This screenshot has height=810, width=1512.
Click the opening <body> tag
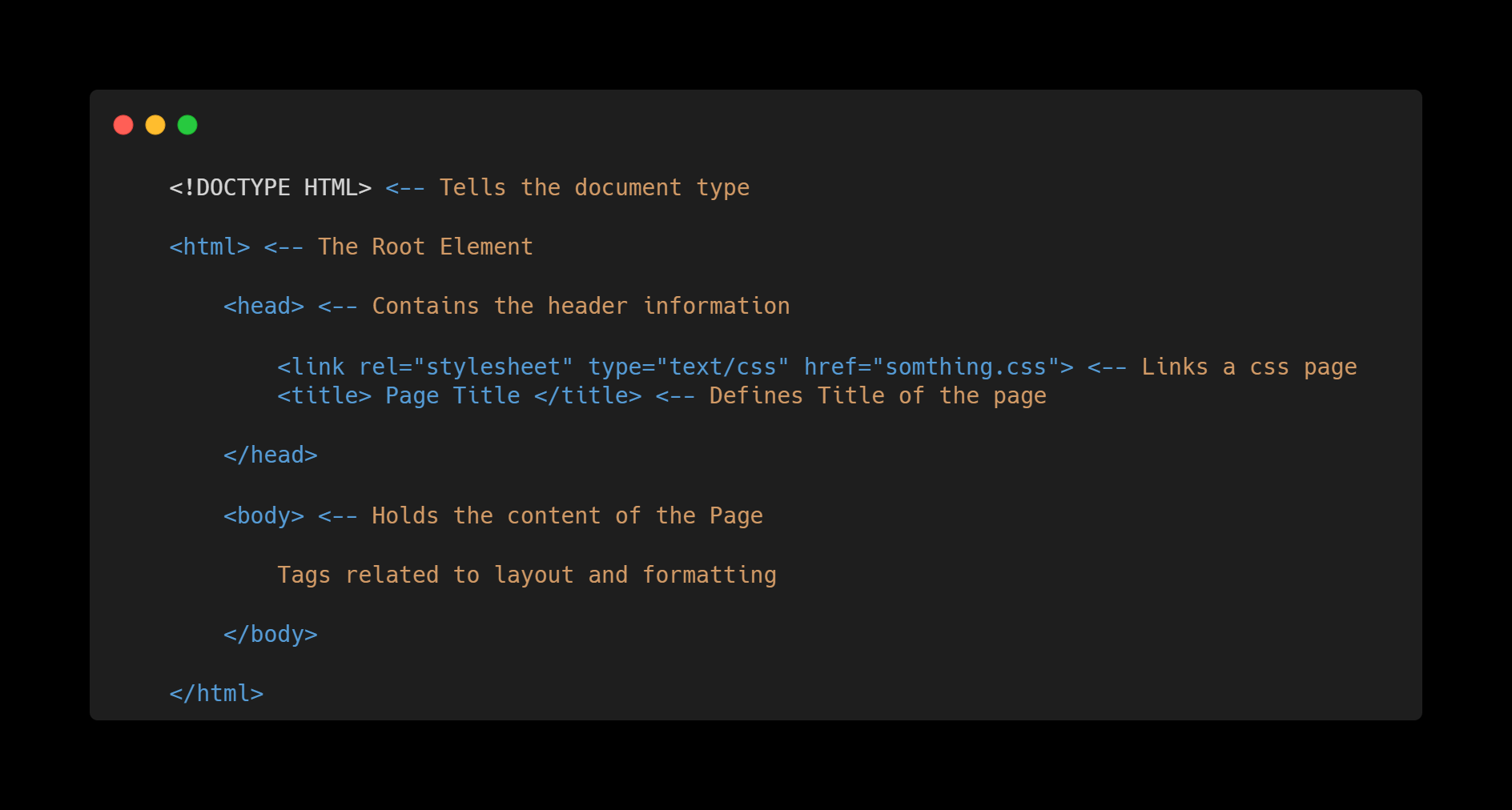pos(263,515)
